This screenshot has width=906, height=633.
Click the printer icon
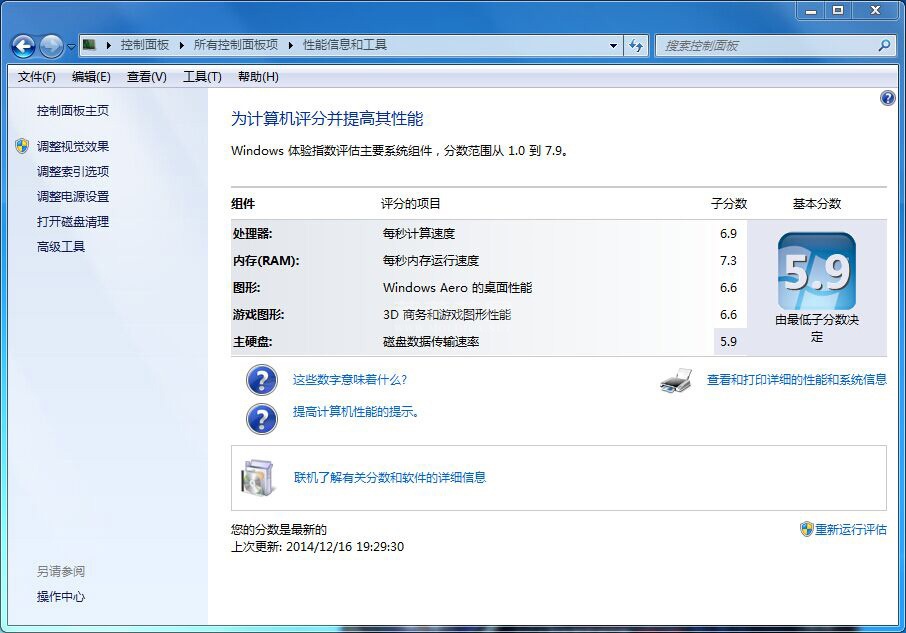coord(676,381)
